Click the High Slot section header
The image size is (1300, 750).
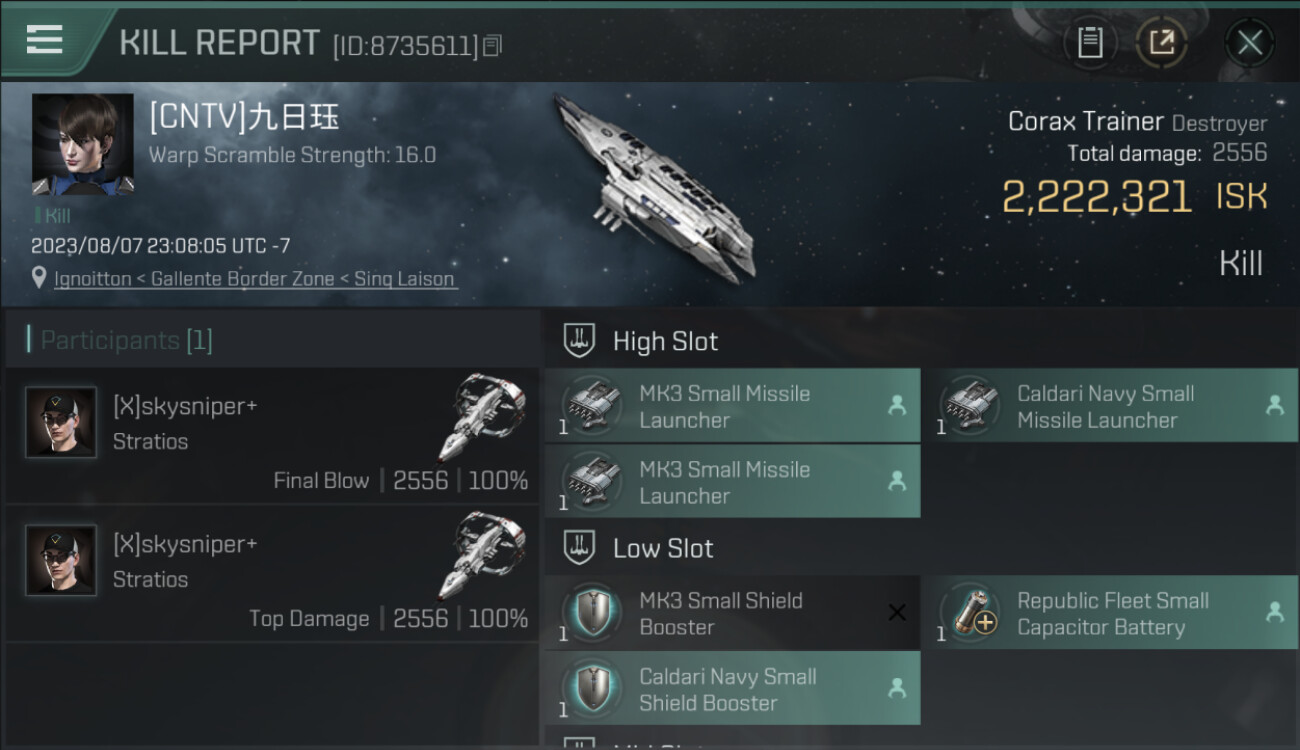(665, 341)
